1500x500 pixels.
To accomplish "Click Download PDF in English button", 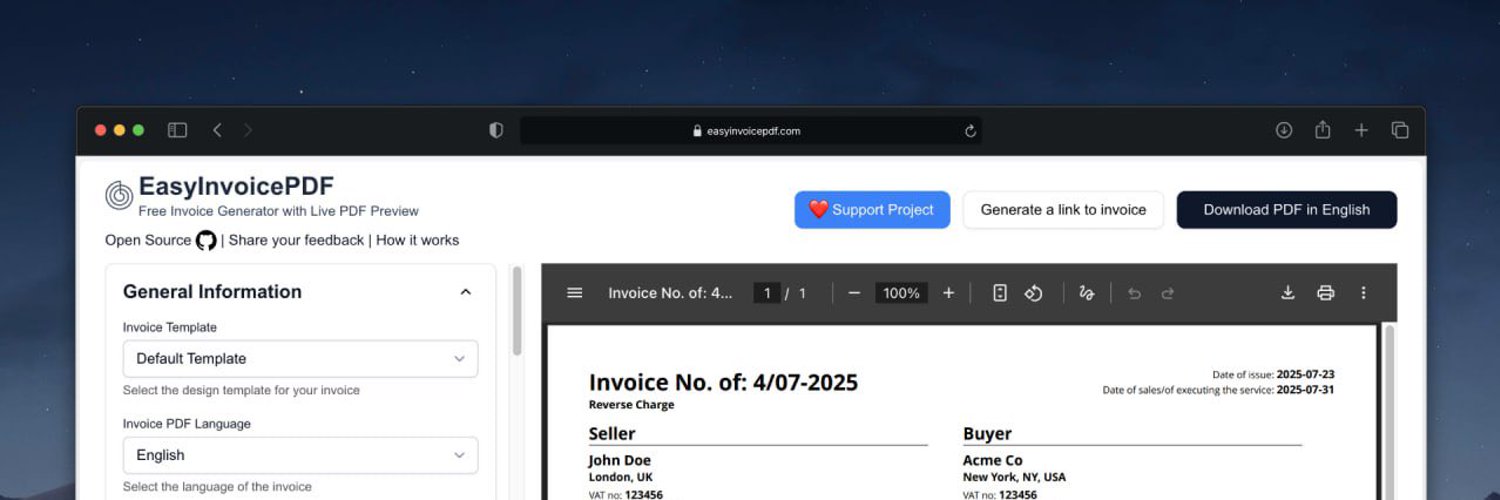I will click(x=1286, y=210).
